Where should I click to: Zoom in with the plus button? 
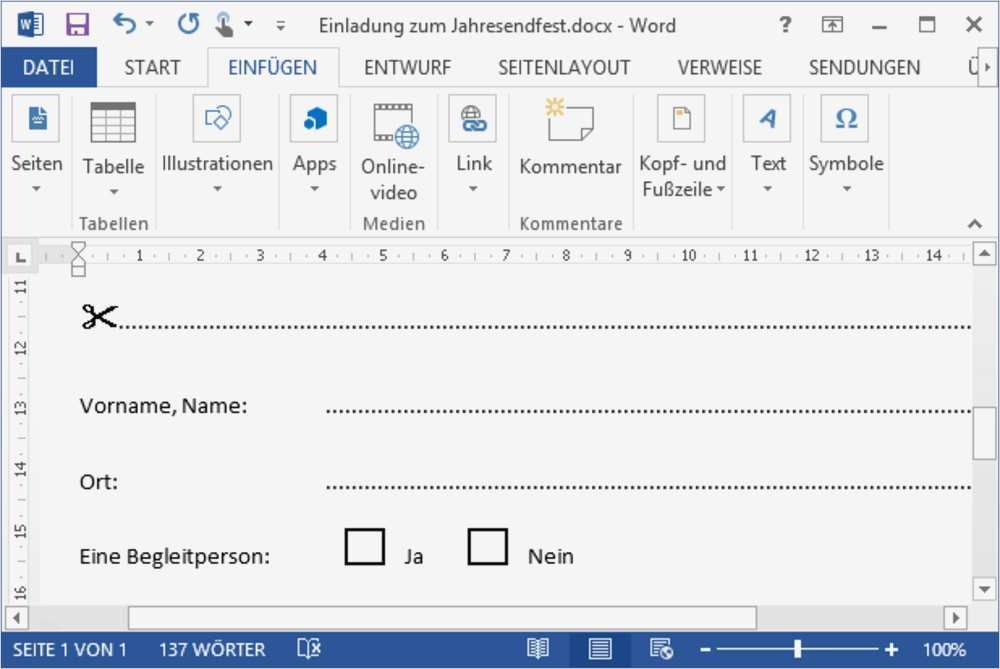892,650
